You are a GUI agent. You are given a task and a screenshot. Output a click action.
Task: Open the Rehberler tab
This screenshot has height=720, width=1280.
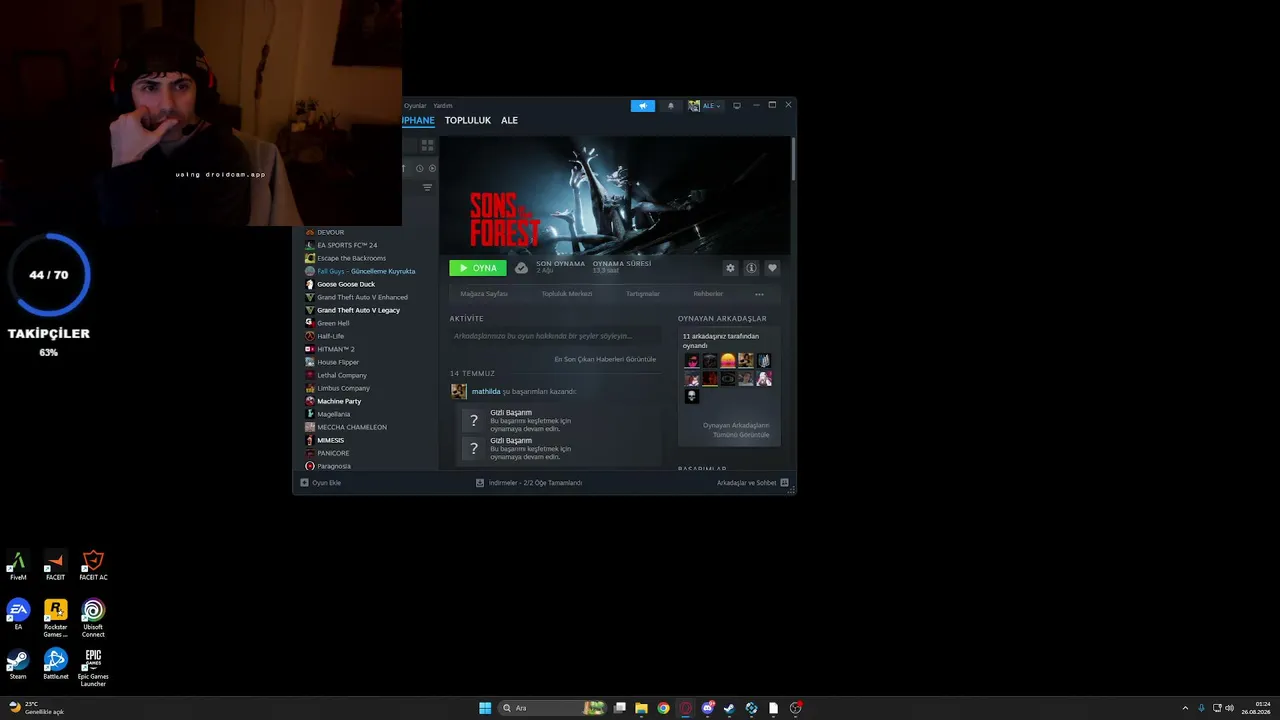708,294
